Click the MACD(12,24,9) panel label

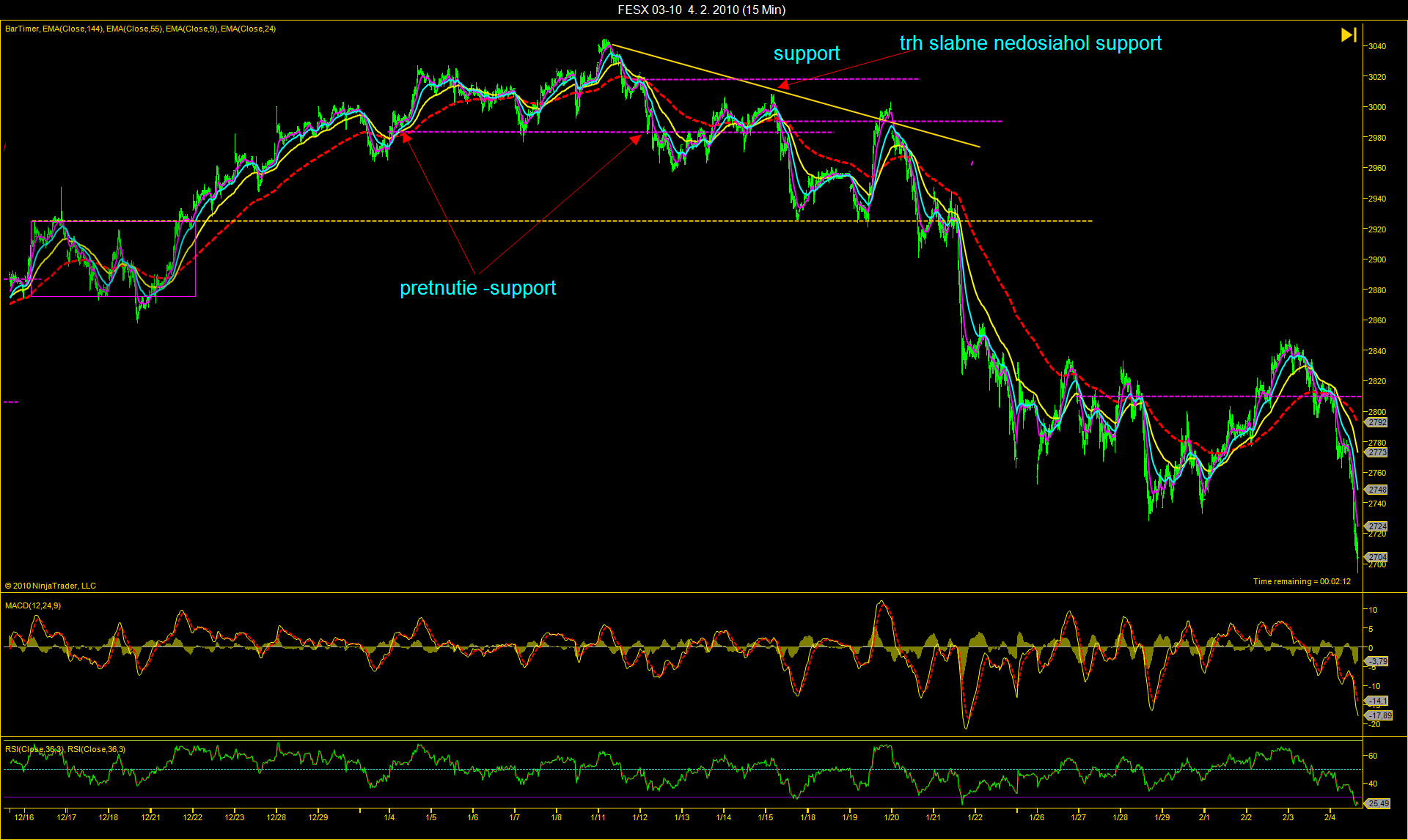coord(33,605)
